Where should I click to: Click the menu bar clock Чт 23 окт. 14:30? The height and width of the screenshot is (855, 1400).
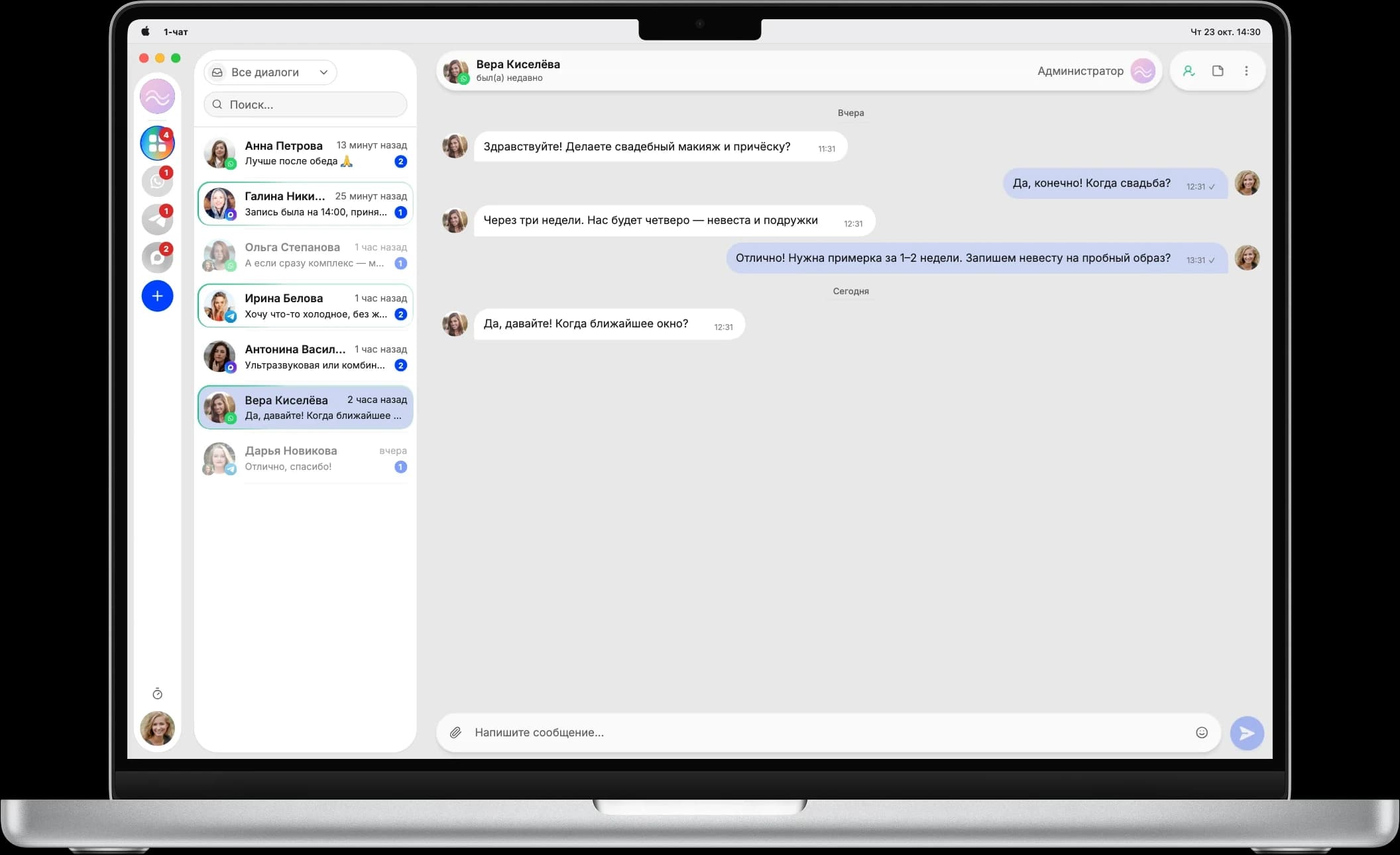point(1225,32)
